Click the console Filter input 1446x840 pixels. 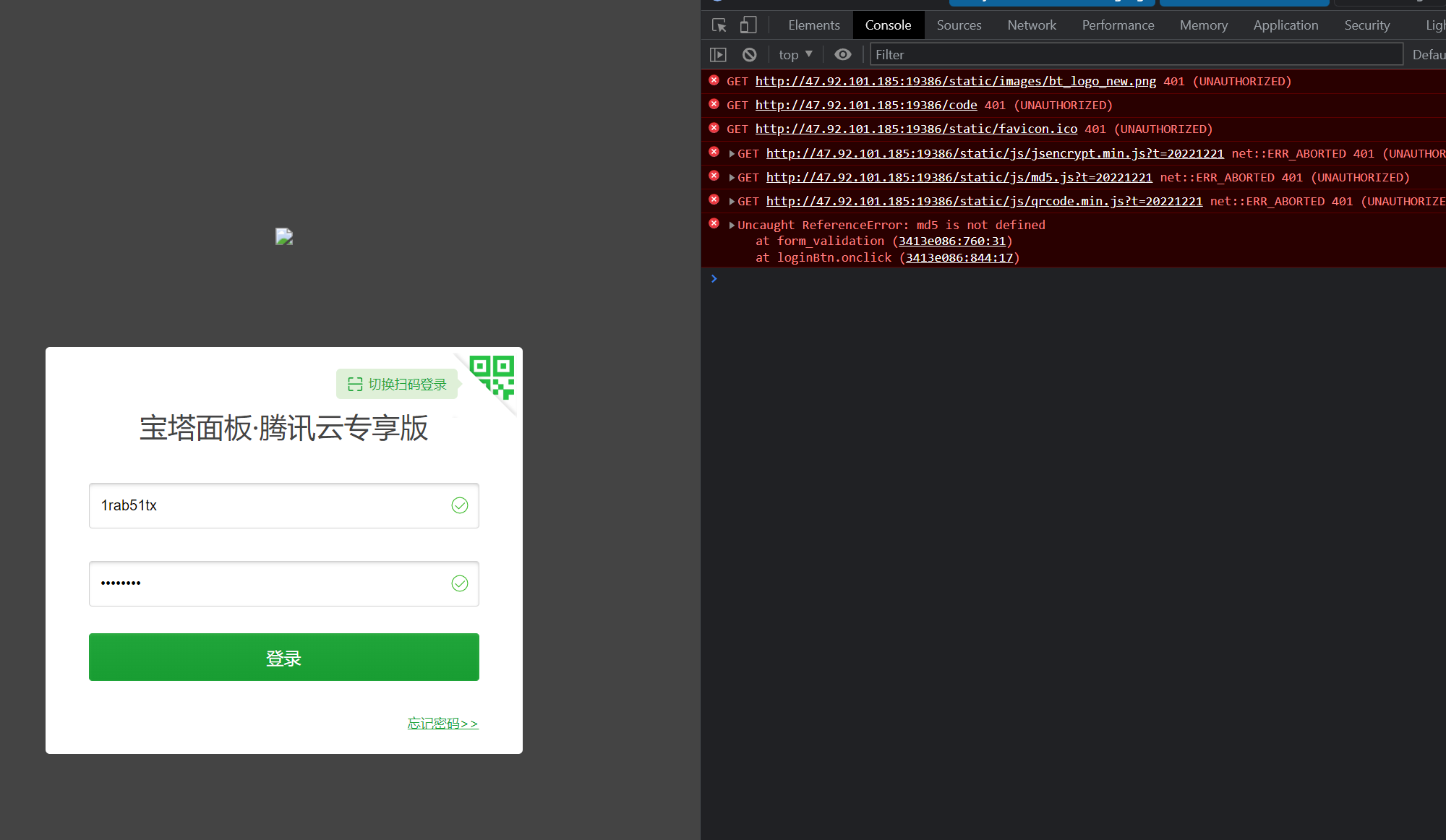click(x=1136, y=54)
